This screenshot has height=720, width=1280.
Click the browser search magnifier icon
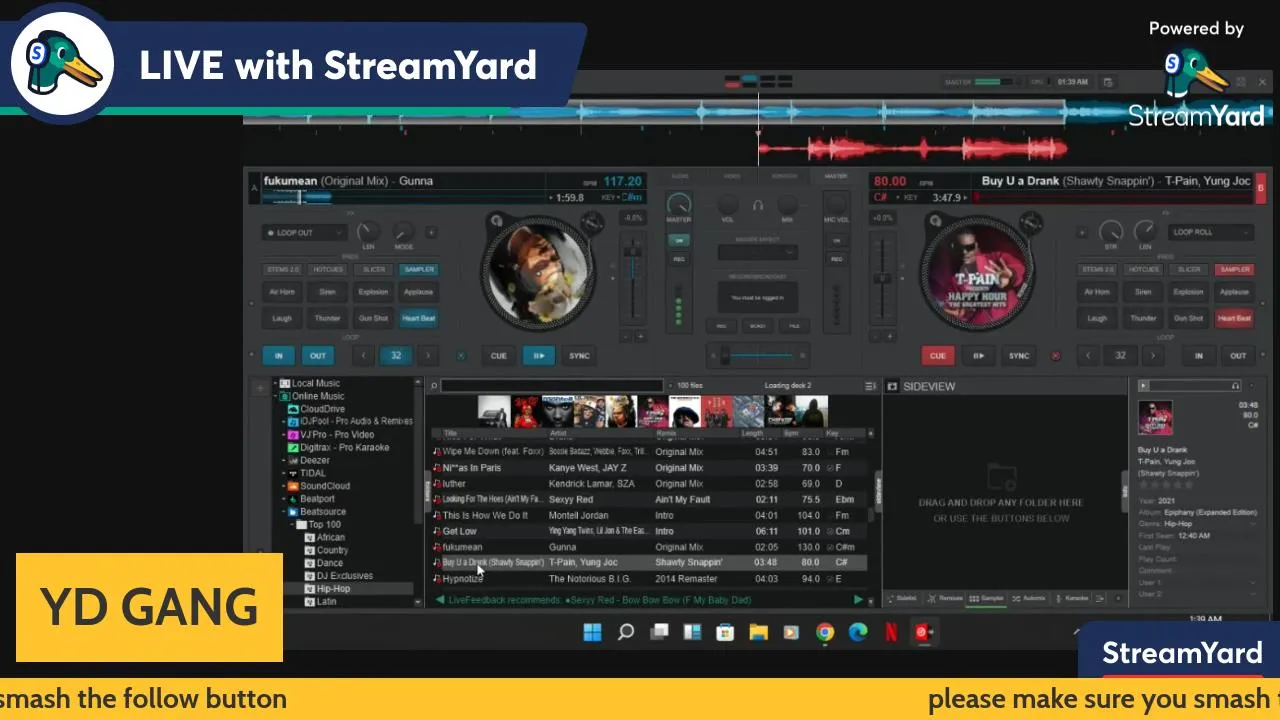point(434,385)
